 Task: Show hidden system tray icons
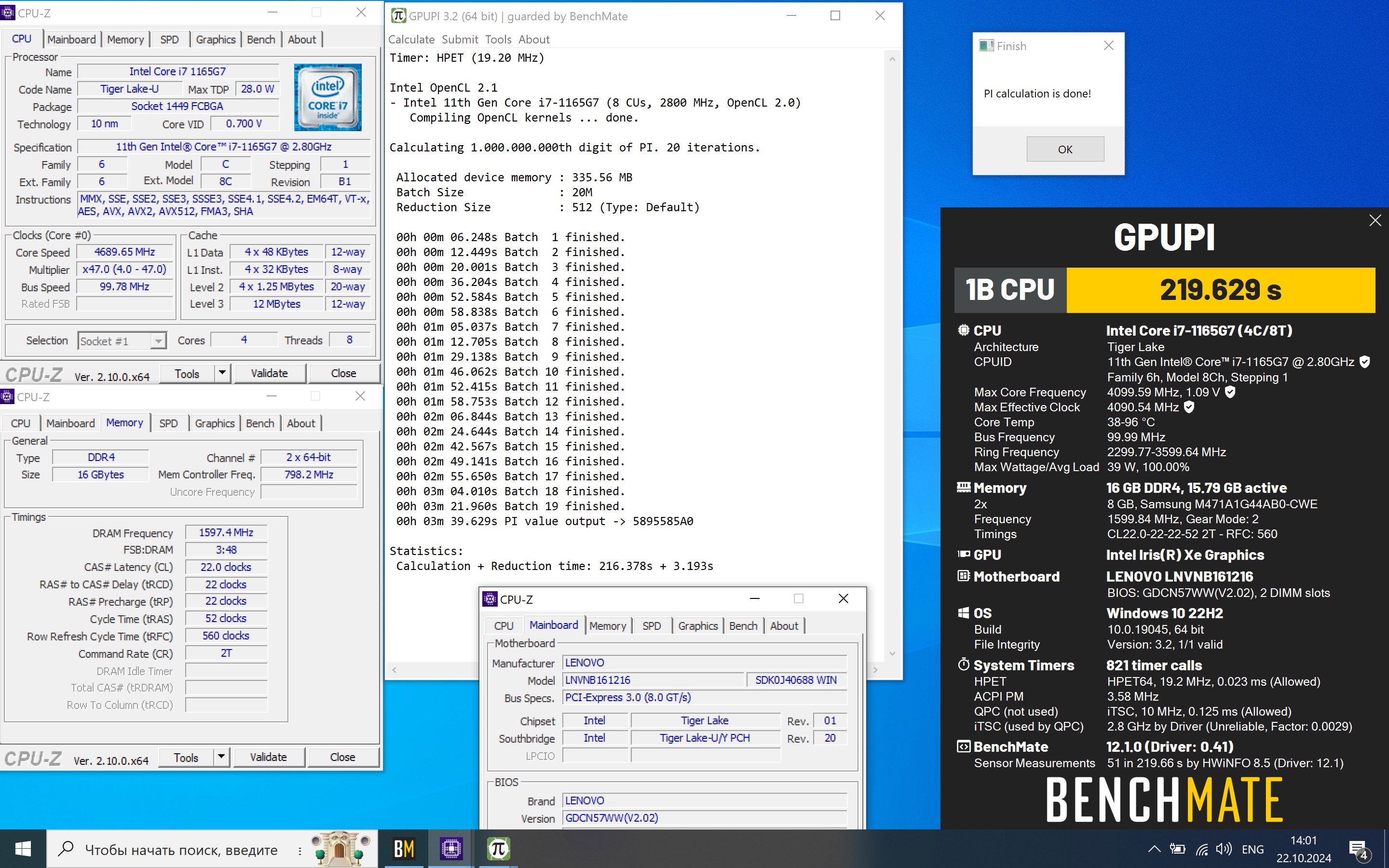[1154, 849]
